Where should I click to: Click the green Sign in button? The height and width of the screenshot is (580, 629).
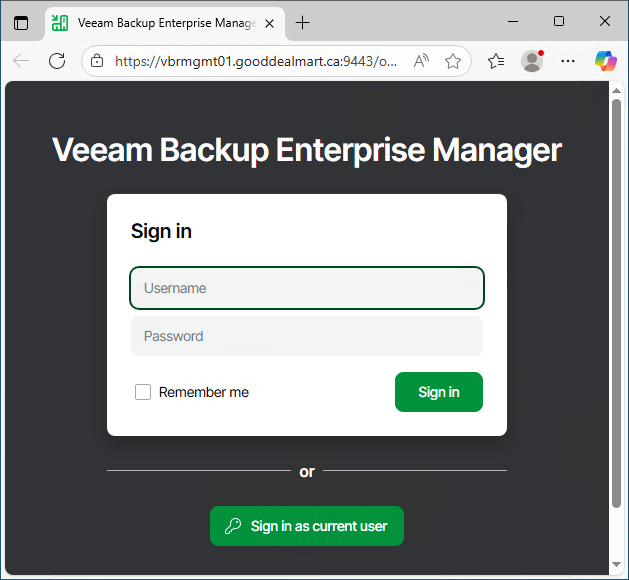438,392
